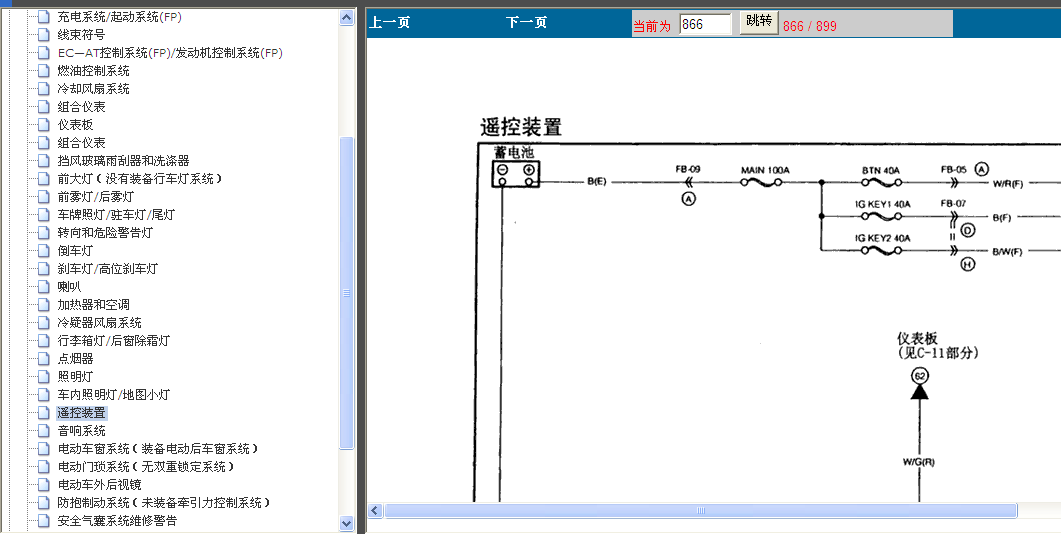The width and height of the screenshot is (1061, 534).
Task: Click the page icon beside 照明灯
Action: pyautogui.click(x=43, y=377)
